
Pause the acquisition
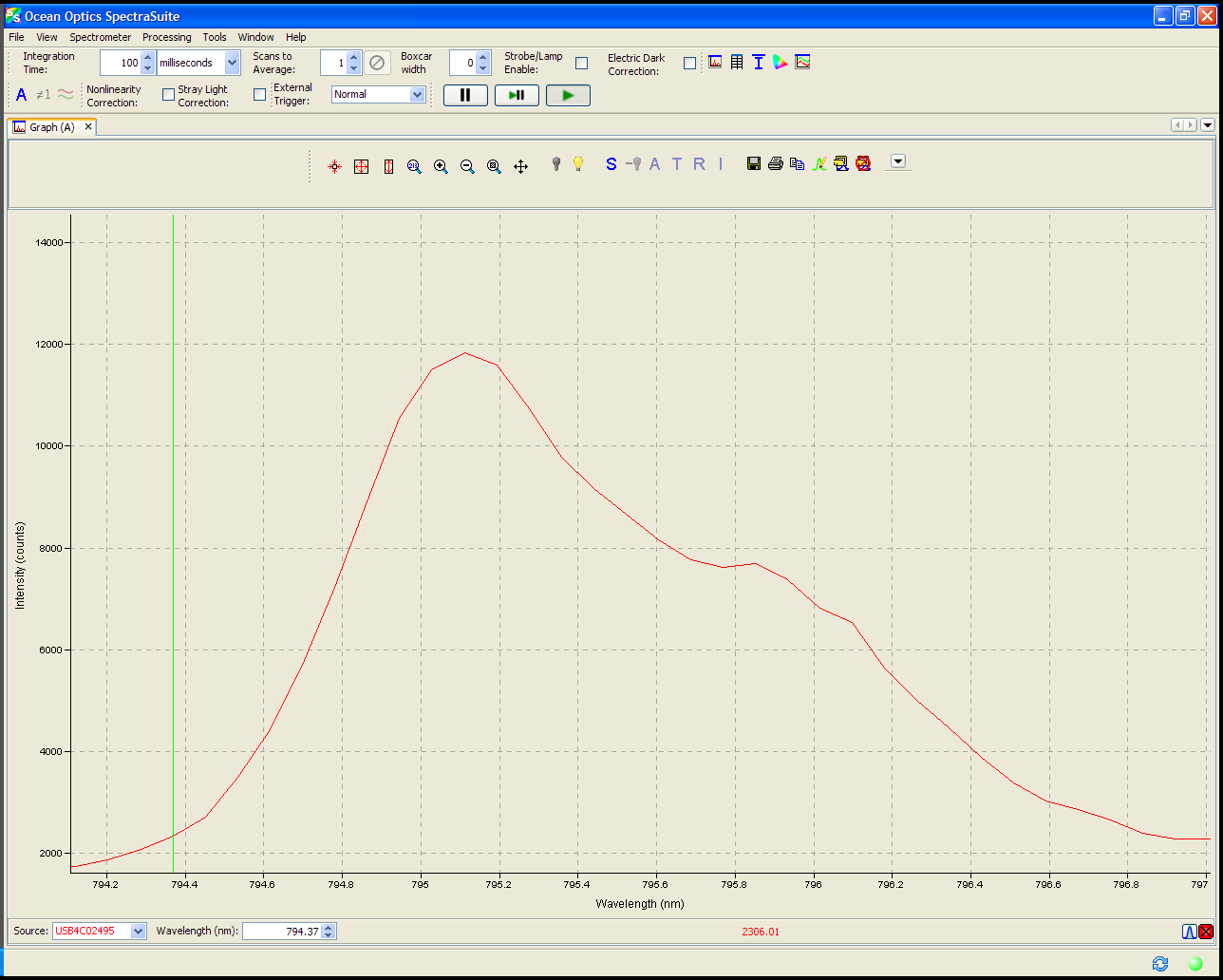[465, 95]
